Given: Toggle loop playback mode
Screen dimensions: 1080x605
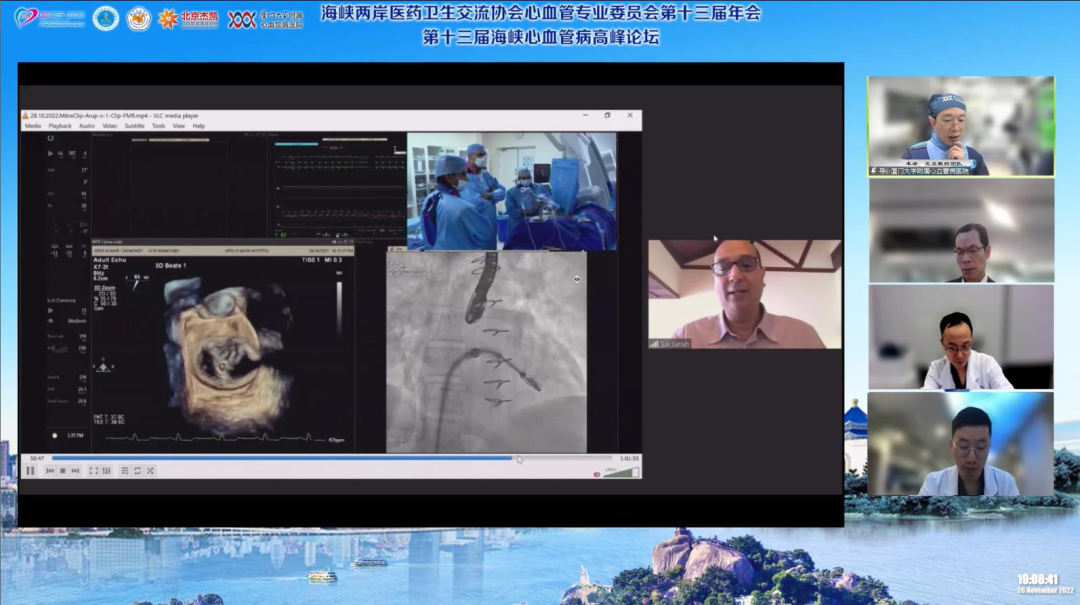Looking at the screenshot, I should point(138,470).
